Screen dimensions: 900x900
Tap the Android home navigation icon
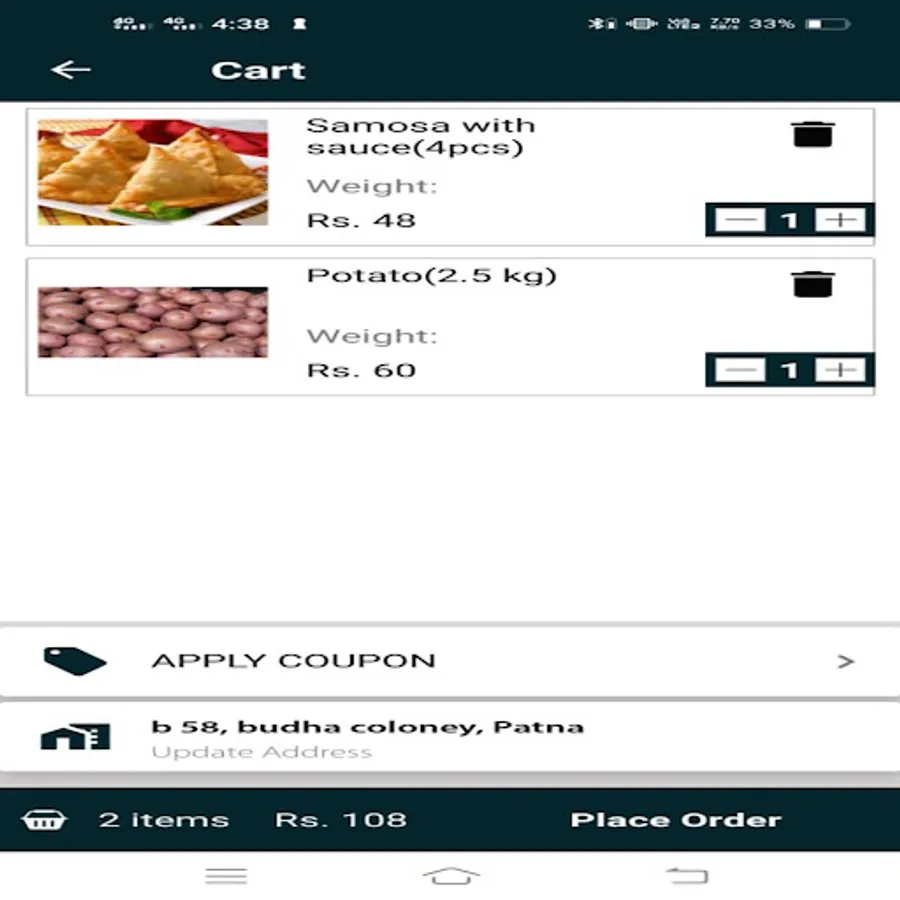(451, 876)
